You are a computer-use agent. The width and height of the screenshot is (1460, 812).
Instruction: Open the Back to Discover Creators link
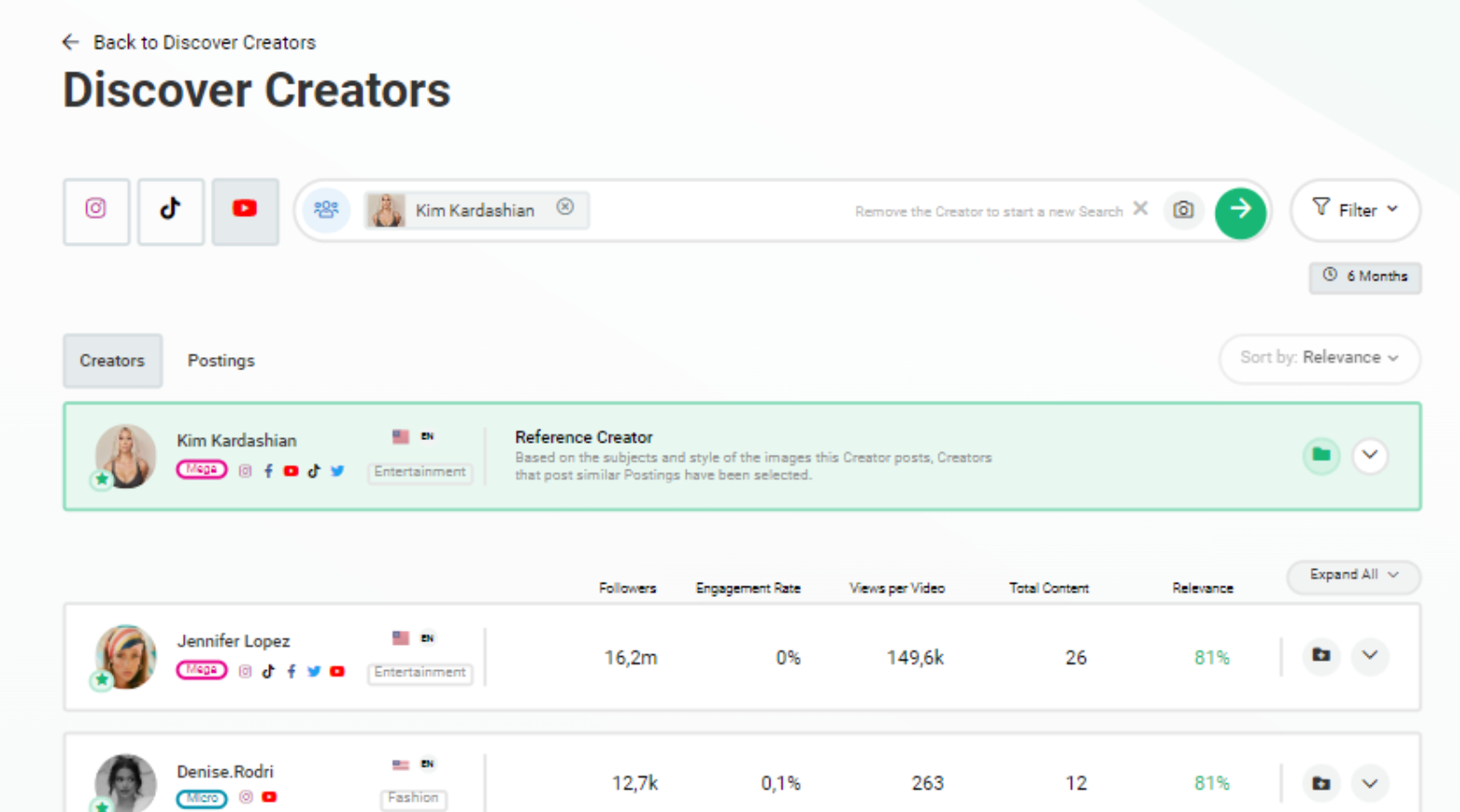(x=204, y=43)
